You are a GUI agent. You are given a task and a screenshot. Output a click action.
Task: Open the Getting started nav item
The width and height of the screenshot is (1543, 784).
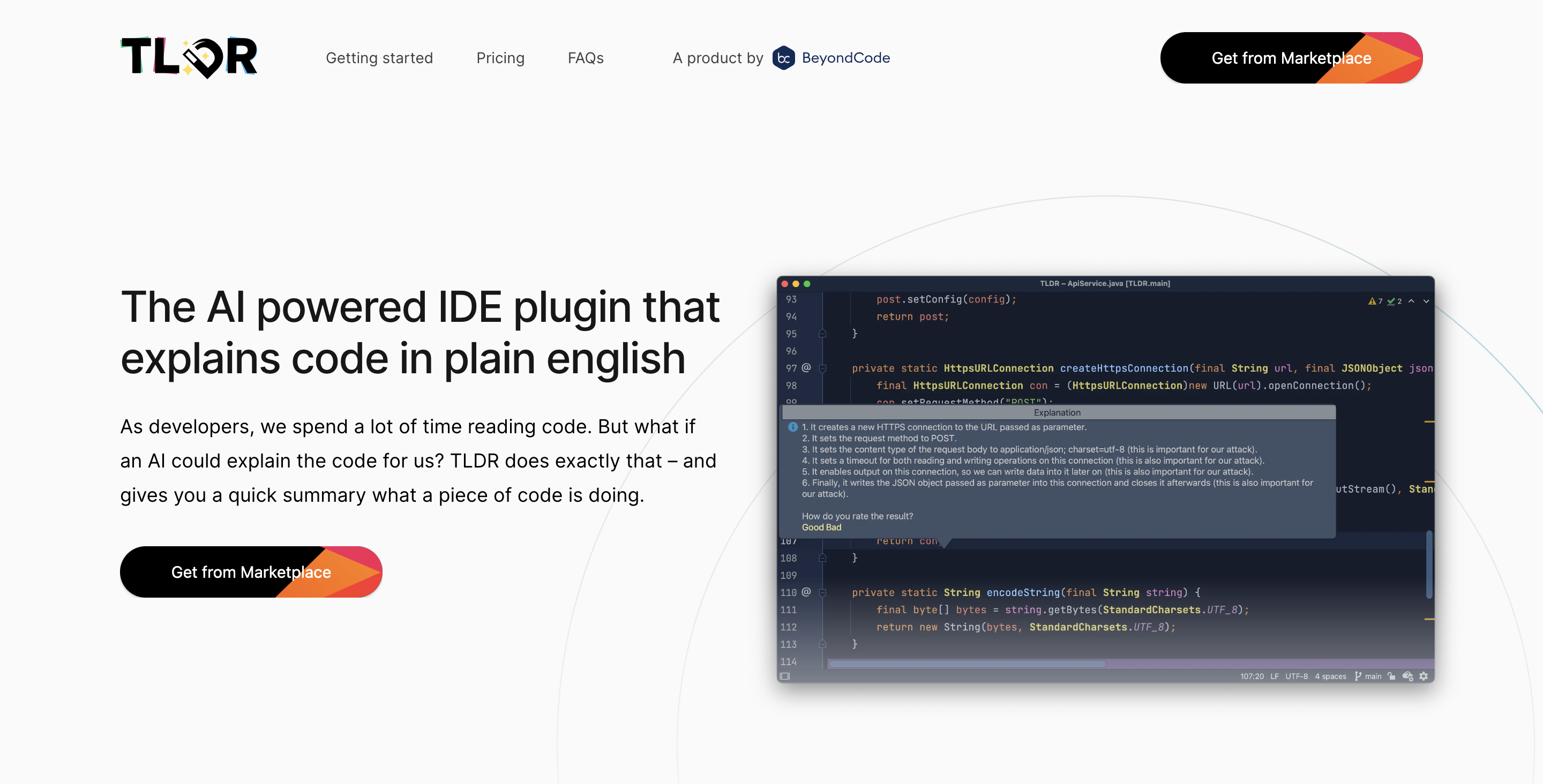pos(379,58)
